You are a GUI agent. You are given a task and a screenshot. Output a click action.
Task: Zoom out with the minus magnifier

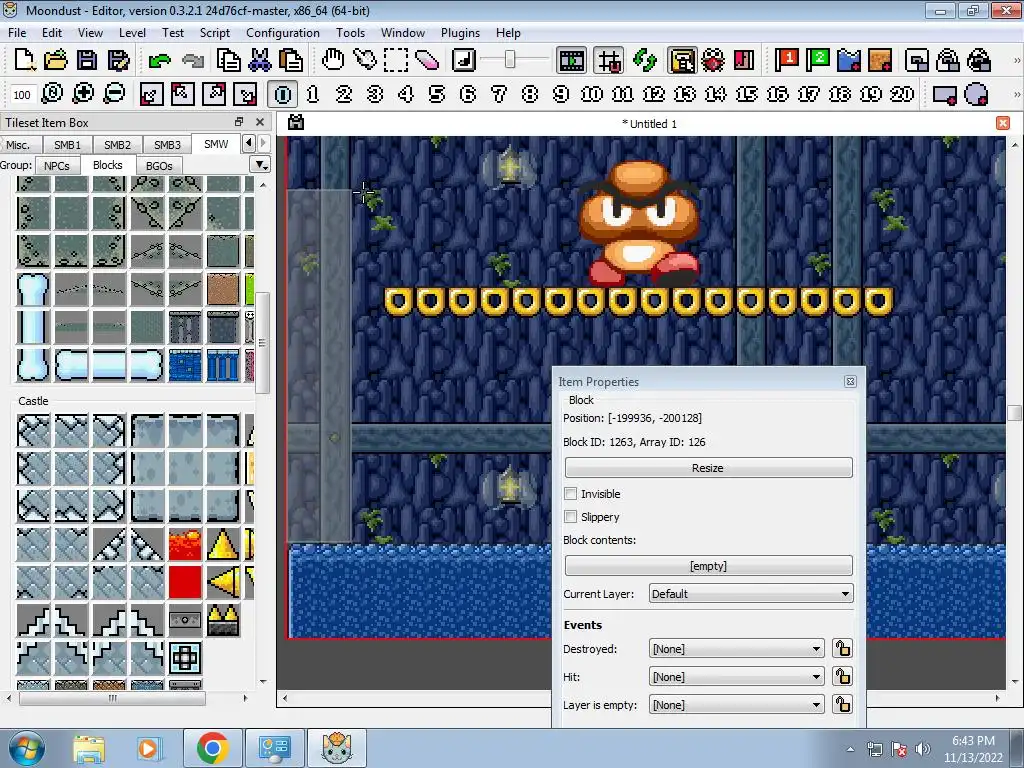point(114,94)
